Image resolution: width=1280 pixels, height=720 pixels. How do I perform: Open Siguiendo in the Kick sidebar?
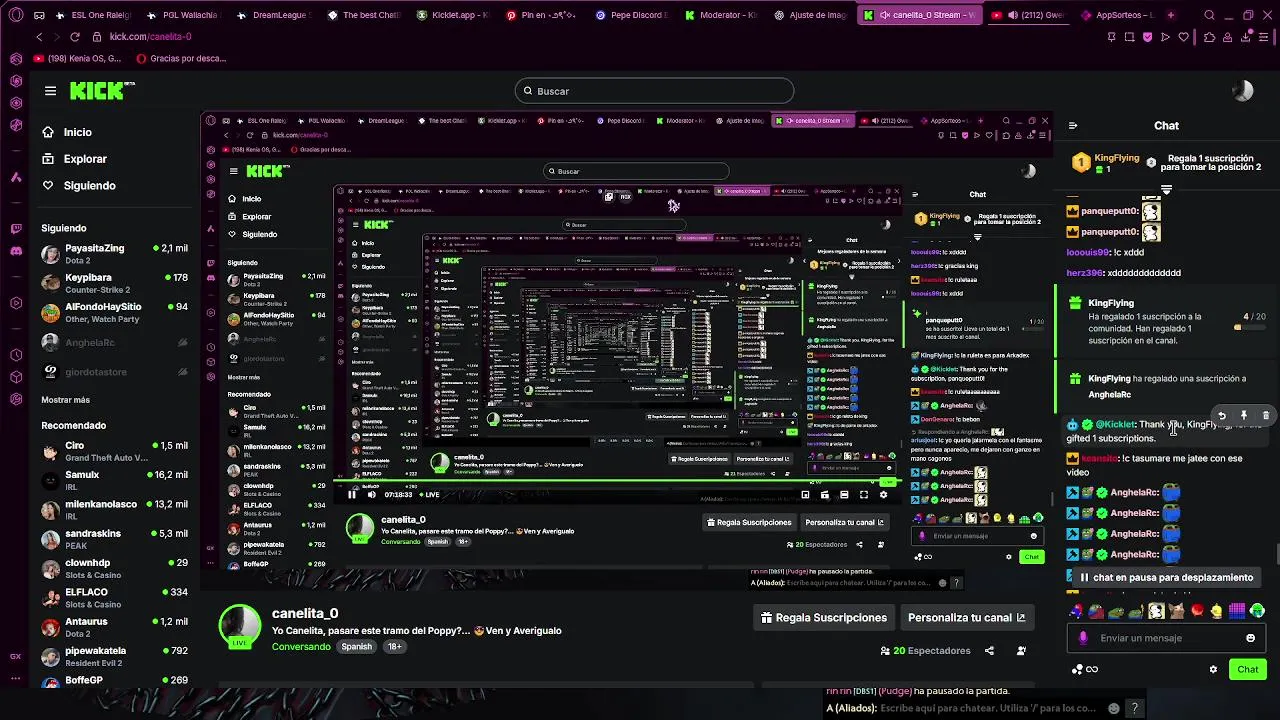[79, 185]
